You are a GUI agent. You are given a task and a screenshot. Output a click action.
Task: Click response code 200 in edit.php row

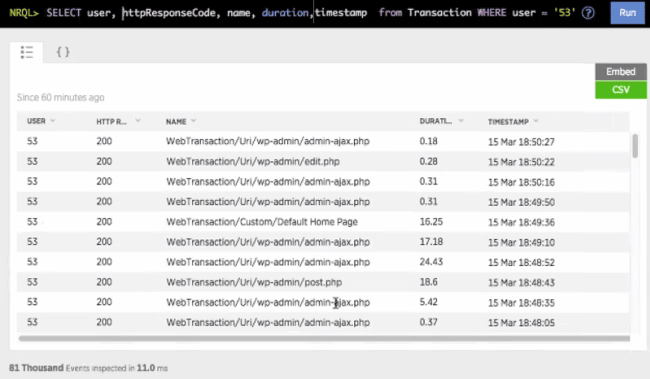[x=104, y=161]
